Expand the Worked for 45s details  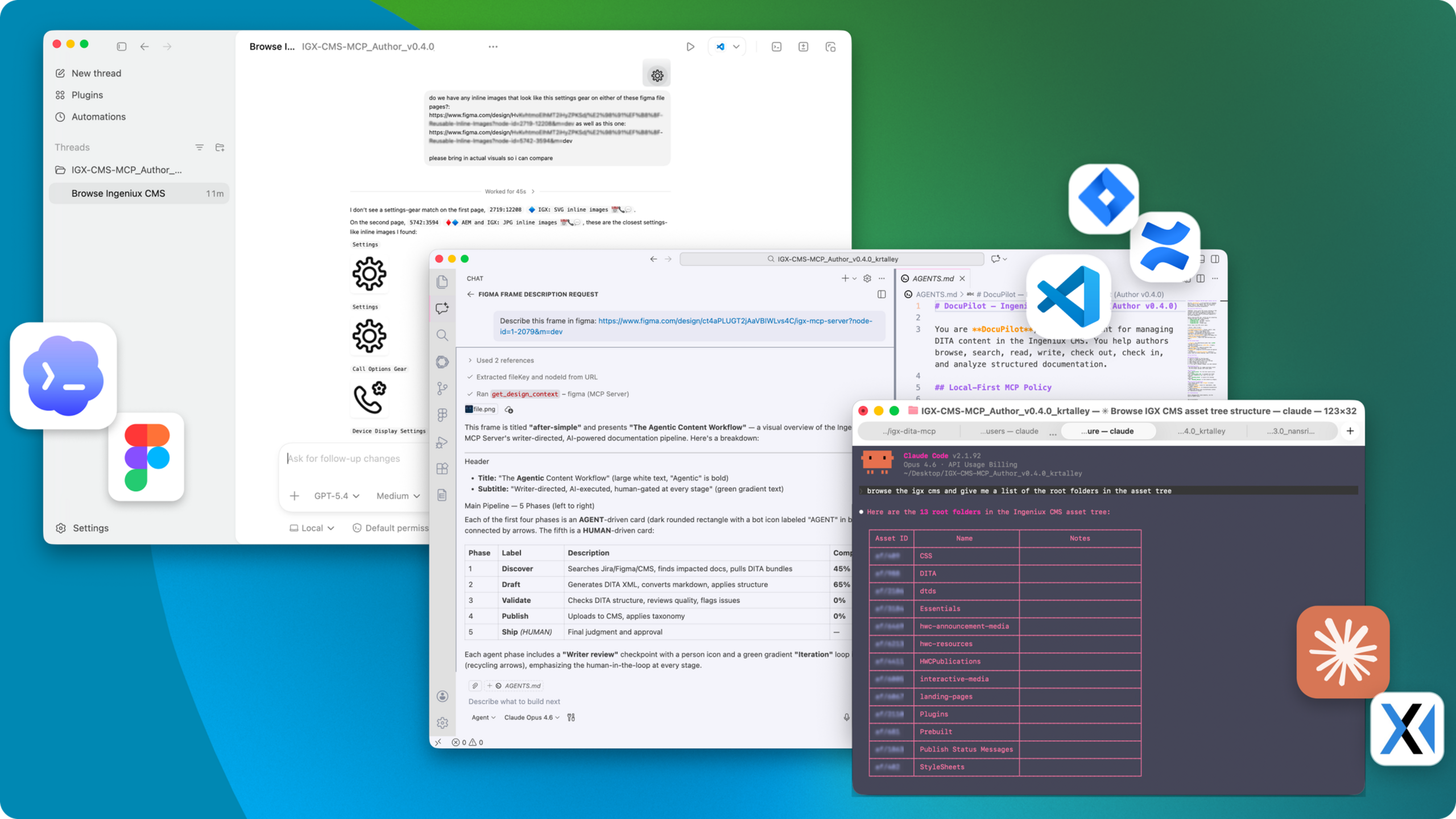[x=509, y=192]
